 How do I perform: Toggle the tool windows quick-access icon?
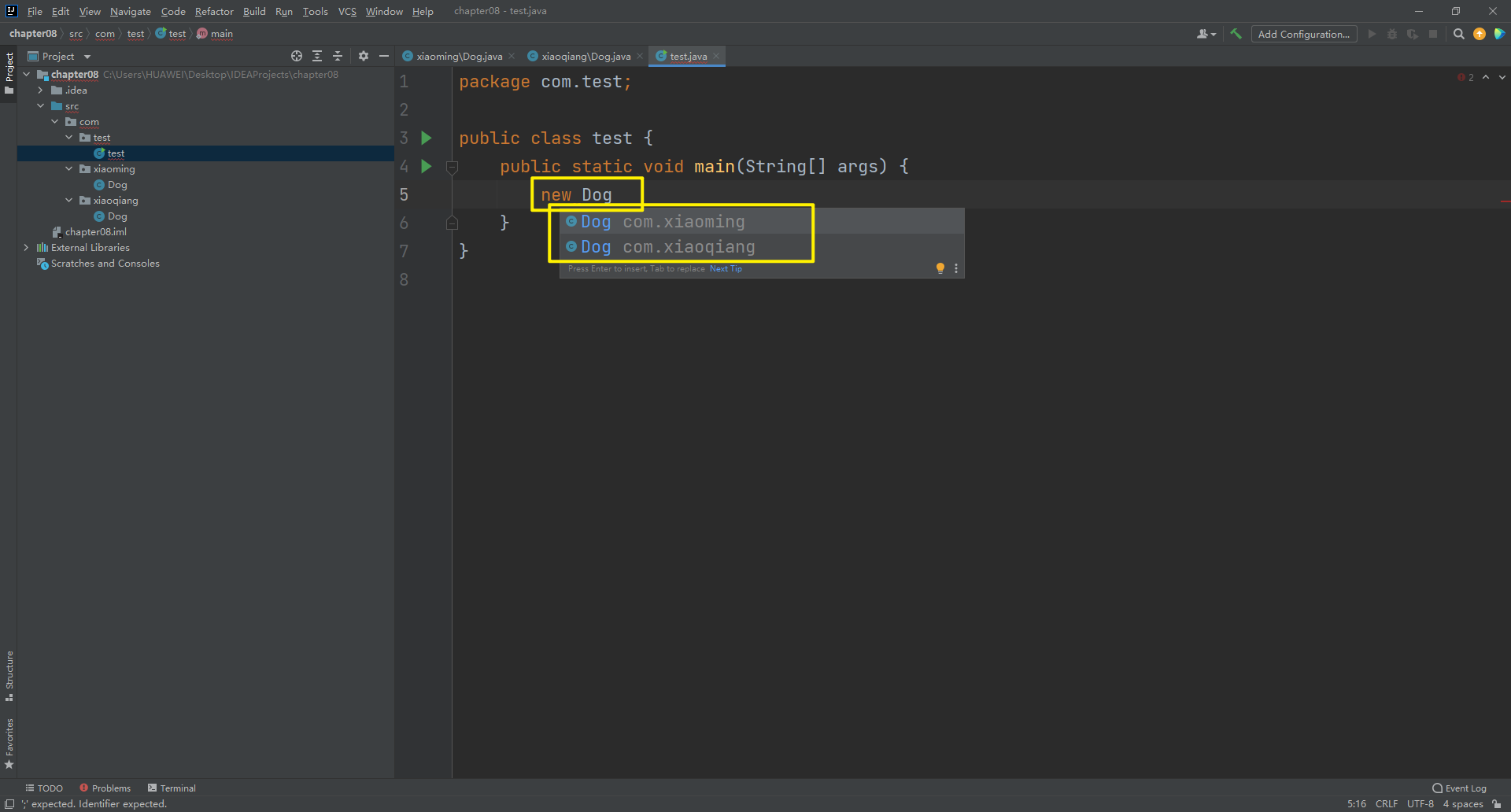coord(9,803)
